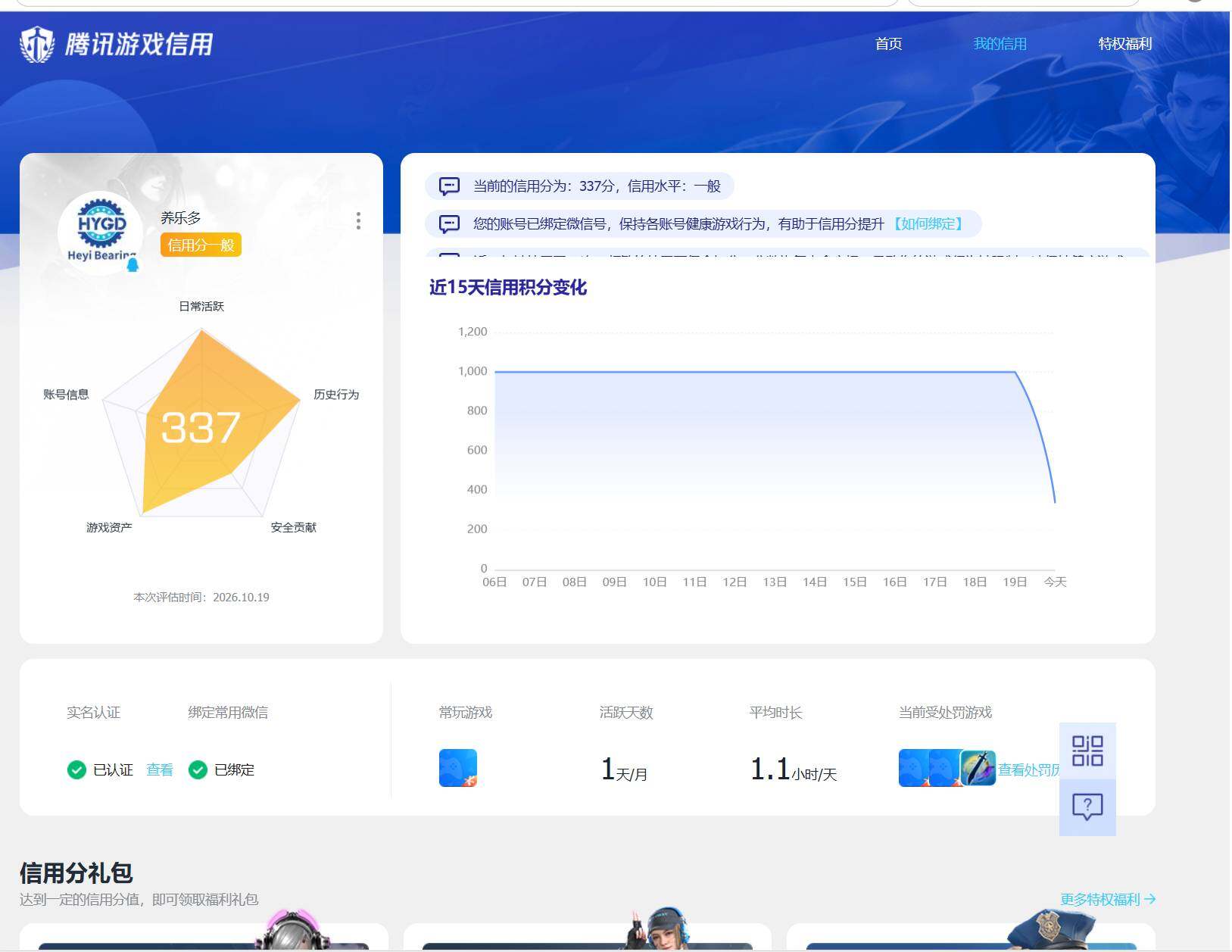This screenshot has height=952, width=1232.
Task: Click the chat icon beside 当前的信用分为
Action: click(x=449, y=186)
